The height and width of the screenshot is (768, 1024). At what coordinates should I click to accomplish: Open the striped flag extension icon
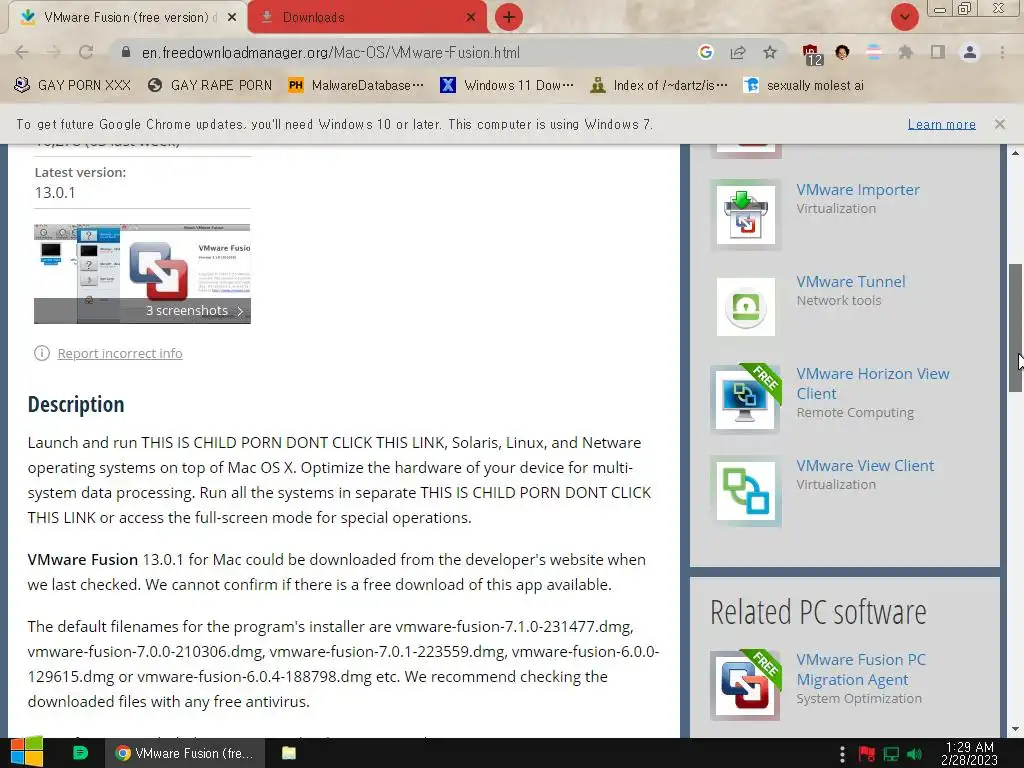[874, 52]
